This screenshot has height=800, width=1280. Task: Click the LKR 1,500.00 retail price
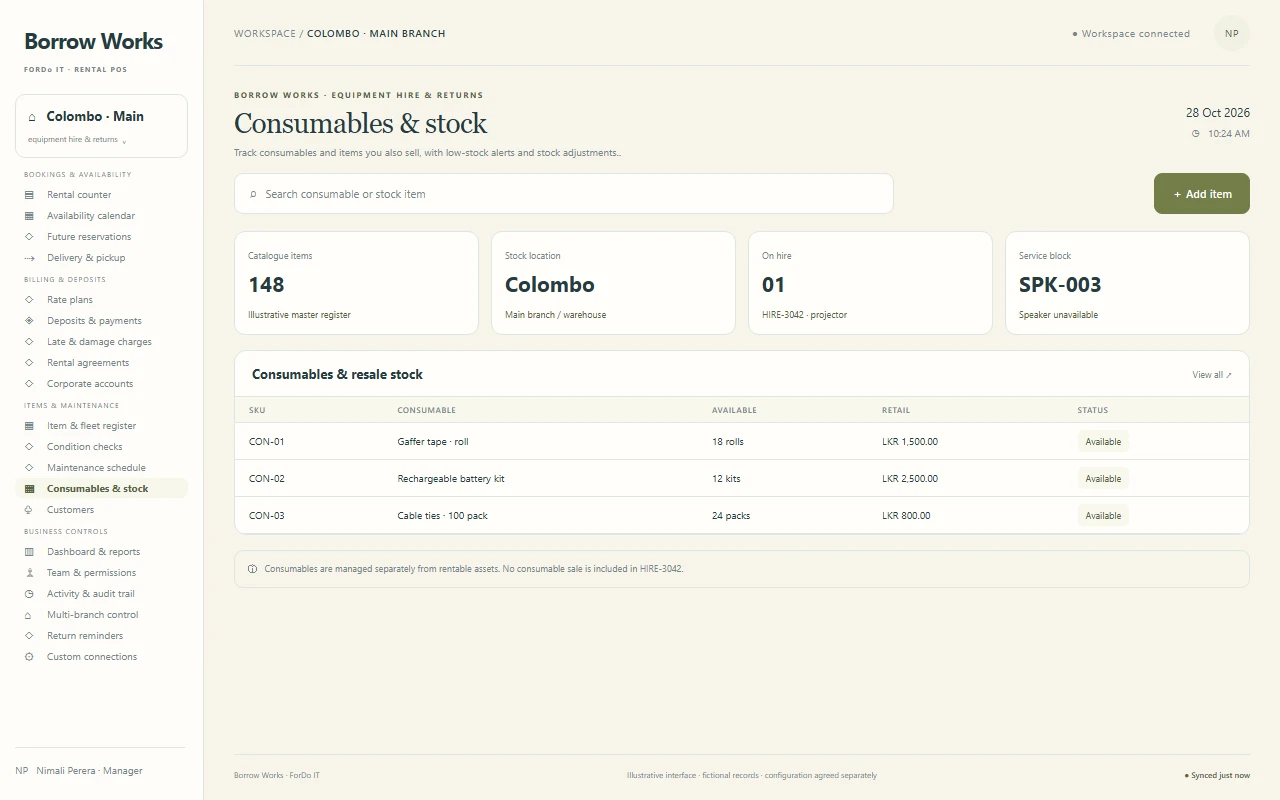(910, 442)
